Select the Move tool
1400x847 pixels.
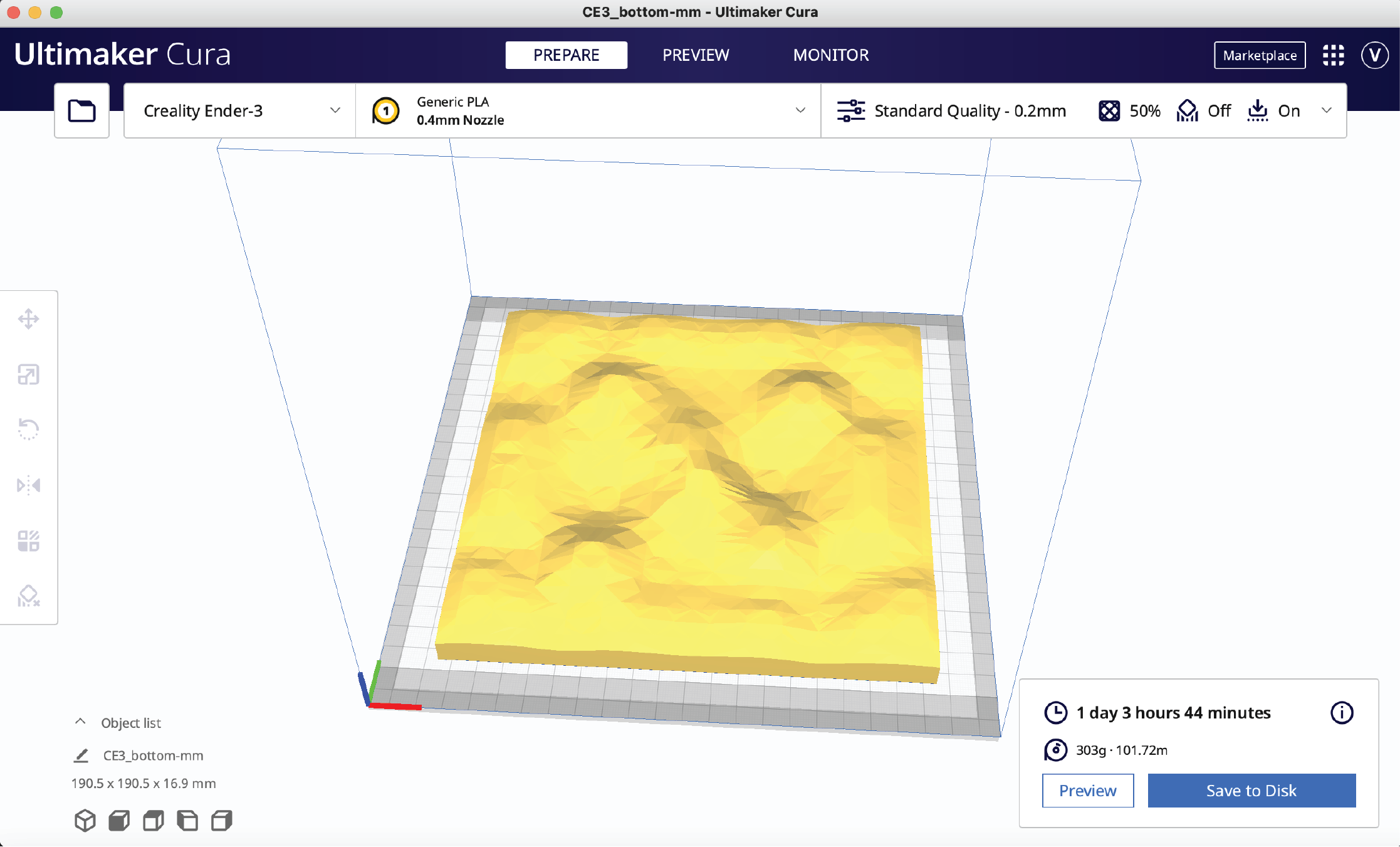coord(29,319)
